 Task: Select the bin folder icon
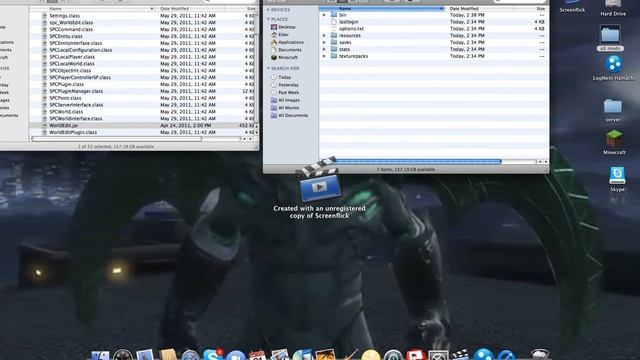pyautogui.click(x=334, y=15)
